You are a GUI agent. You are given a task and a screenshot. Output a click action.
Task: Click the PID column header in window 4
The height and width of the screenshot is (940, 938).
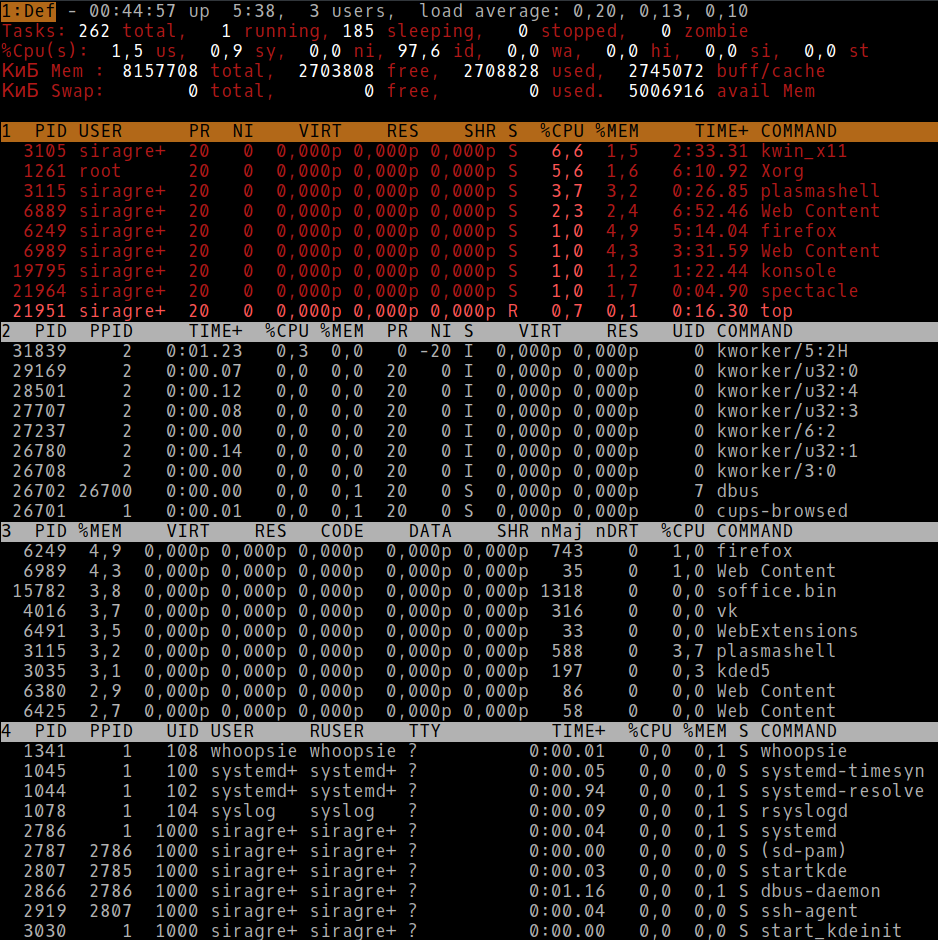50,731
